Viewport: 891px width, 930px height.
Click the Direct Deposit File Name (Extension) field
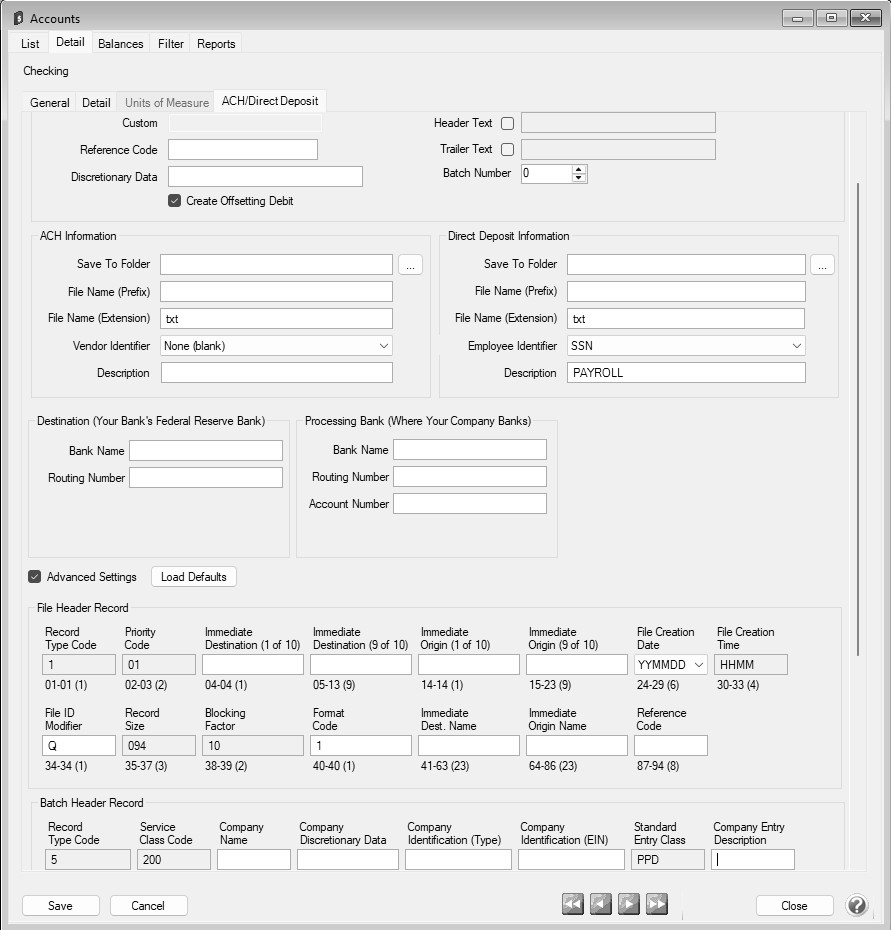click(x=686, y=319)
